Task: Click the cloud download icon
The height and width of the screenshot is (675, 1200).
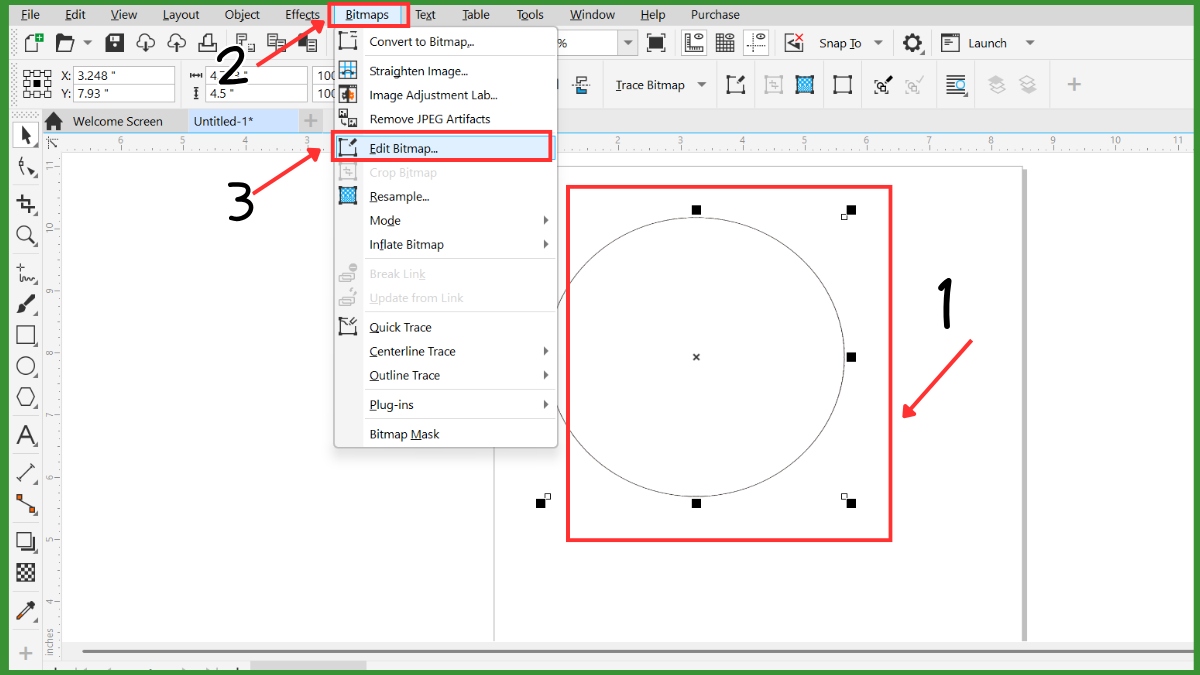Action: coord(146,43)
